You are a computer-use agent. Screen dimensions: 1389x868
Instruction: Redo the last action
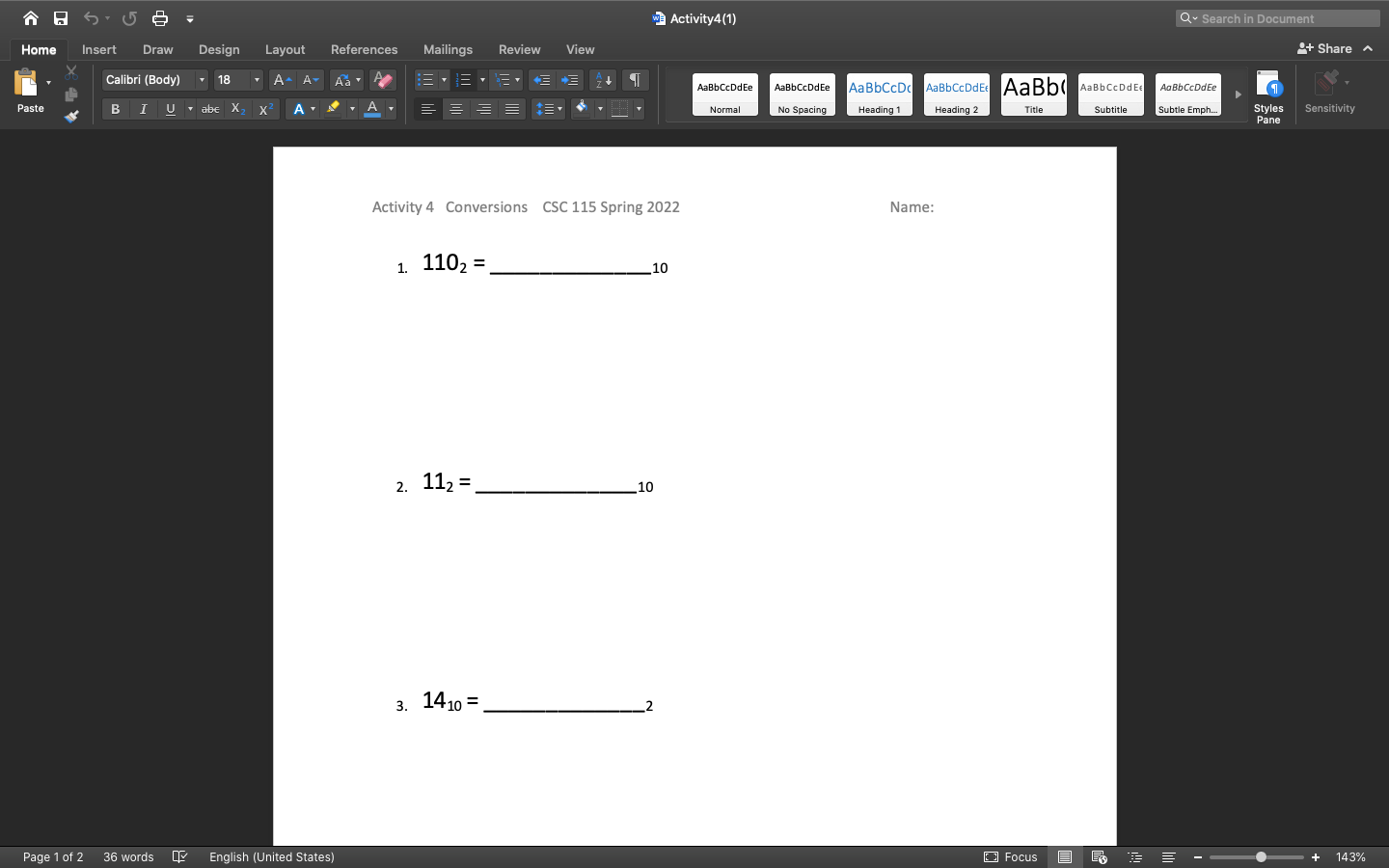point(129,18)
